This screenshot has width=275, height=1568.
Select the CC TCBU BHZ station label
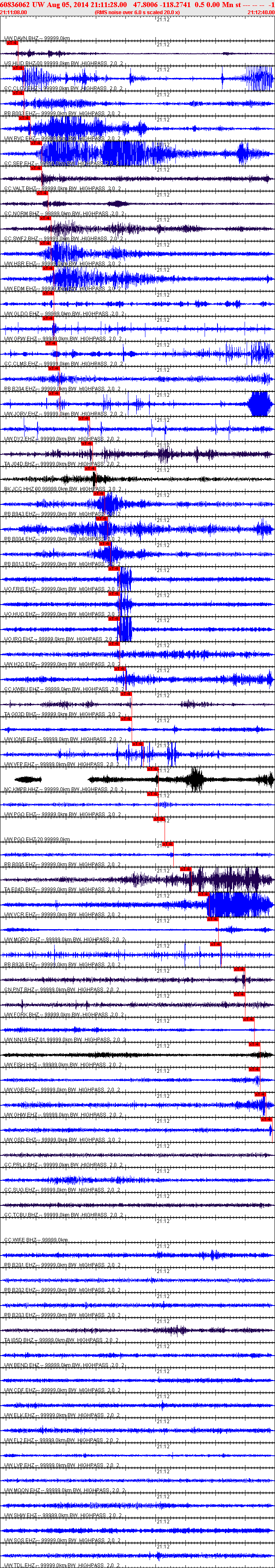click(x=64, y=1214)
